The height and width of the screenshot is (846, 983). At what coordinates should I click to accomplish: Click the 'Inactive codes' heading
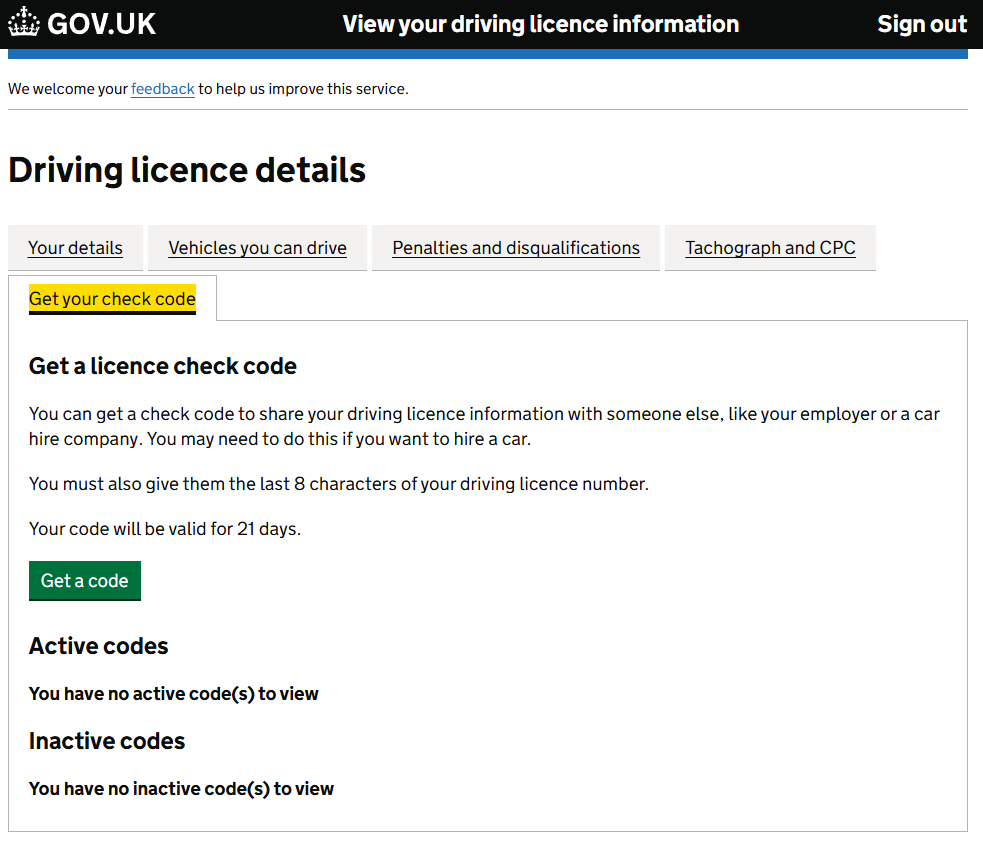tap(107, 741)
